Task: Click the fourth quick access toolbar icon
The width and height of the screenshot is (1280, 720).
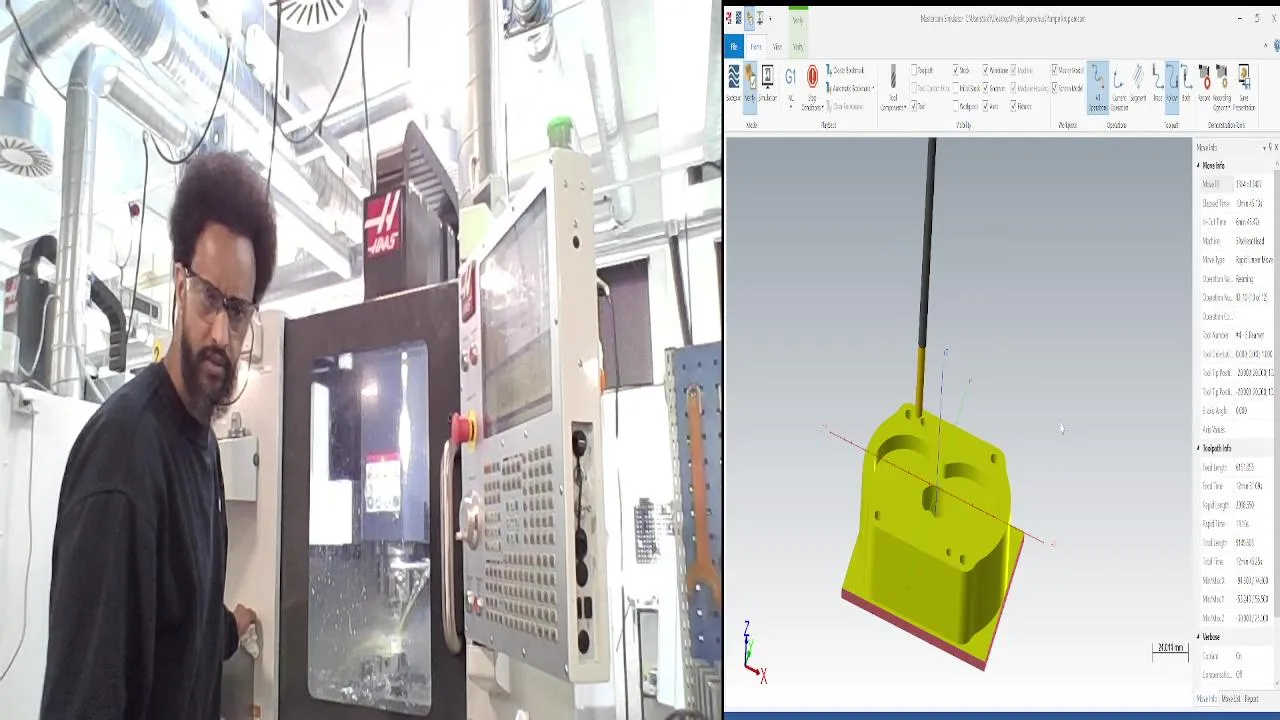Action: click(760, 18)
